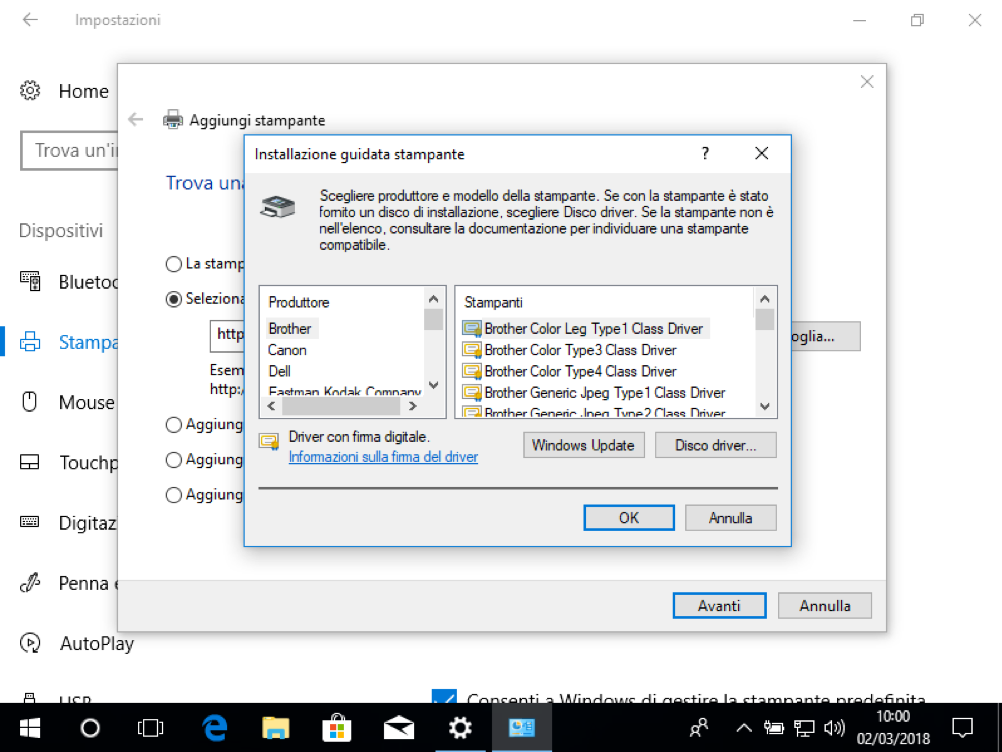The height and width of the screenshot is (752, 1002).
Task: Click Avanti in Aggiungi stampante window
Action: 719,606
